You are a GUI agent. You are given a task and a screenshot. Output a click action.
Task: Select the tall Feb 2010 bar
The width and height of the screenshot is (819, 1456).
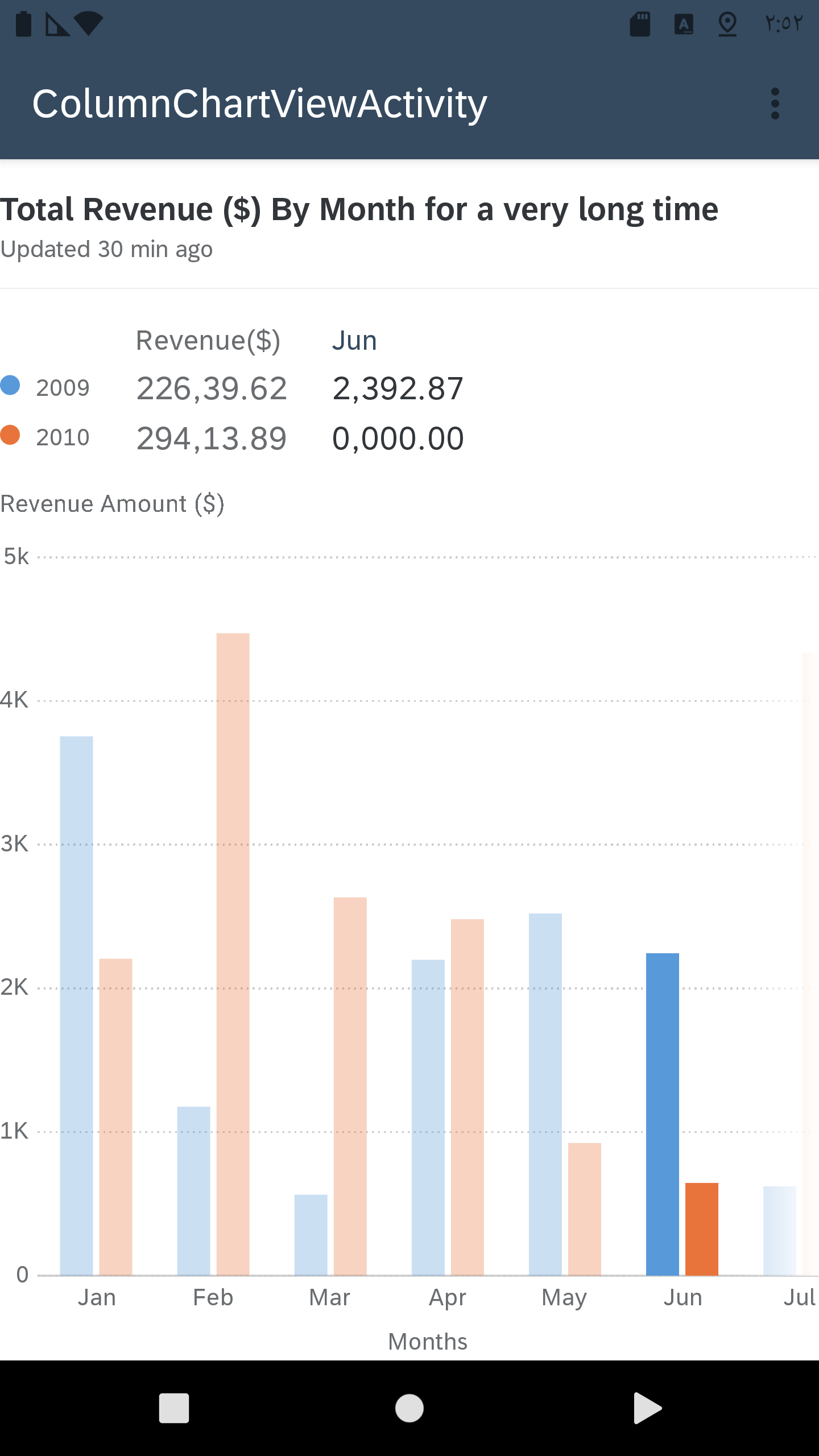(x=233, y=954)
